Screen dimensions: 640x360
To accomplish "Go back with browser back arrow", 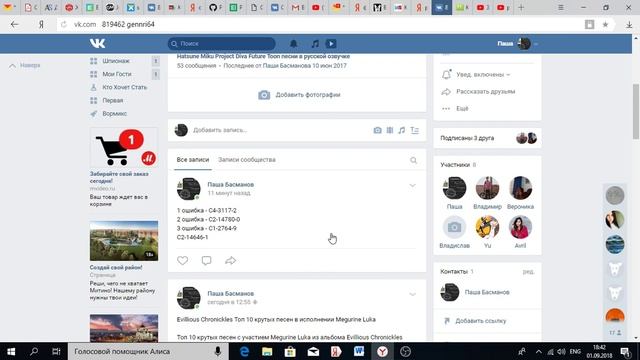I will 15,24.
